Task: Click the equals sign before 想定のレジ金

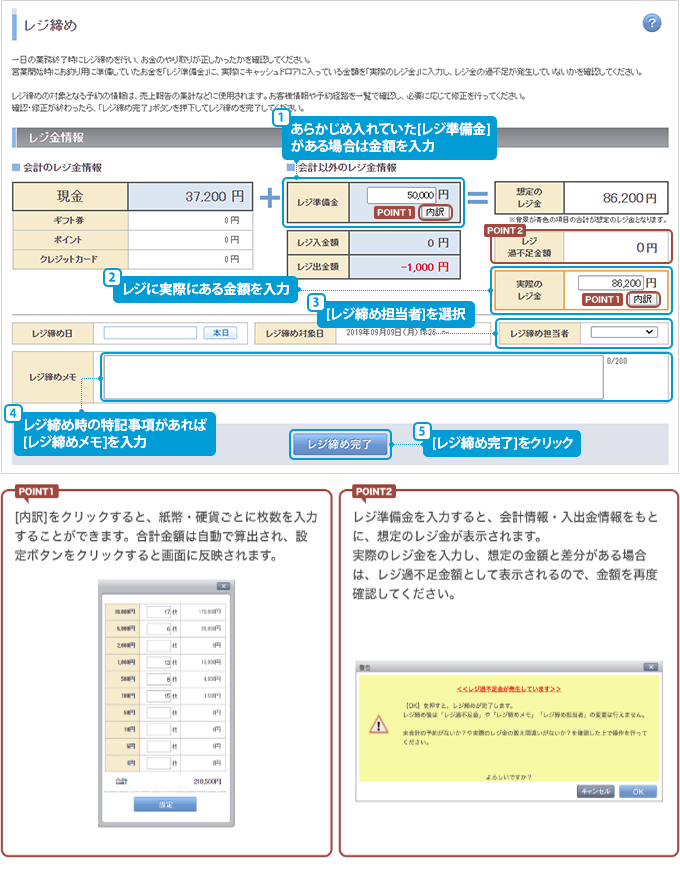Action: [479, 197]
